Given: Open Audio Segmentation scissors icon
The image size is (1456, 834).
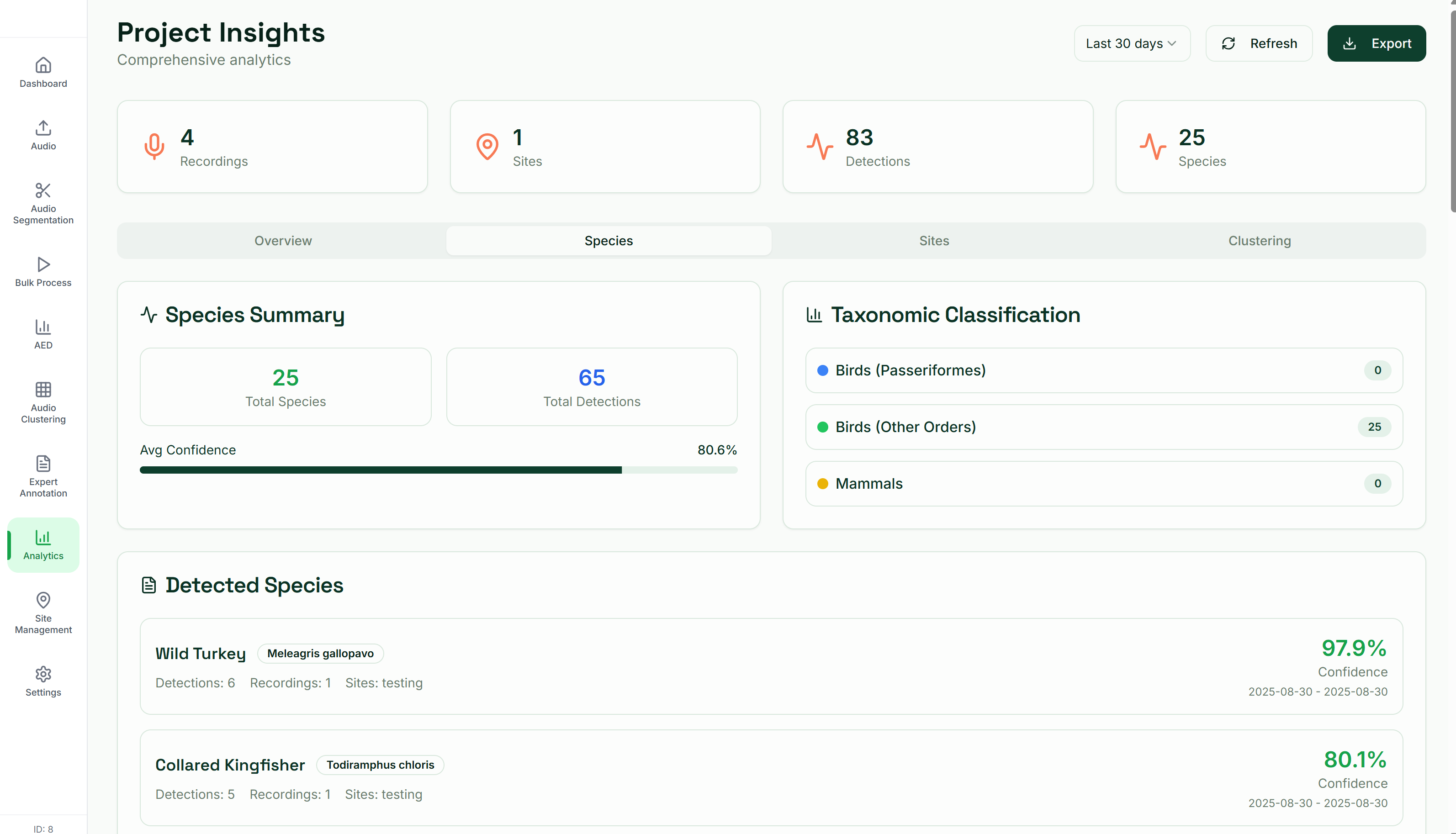Looking at the screenshot, I should click(x=43, y=191).
